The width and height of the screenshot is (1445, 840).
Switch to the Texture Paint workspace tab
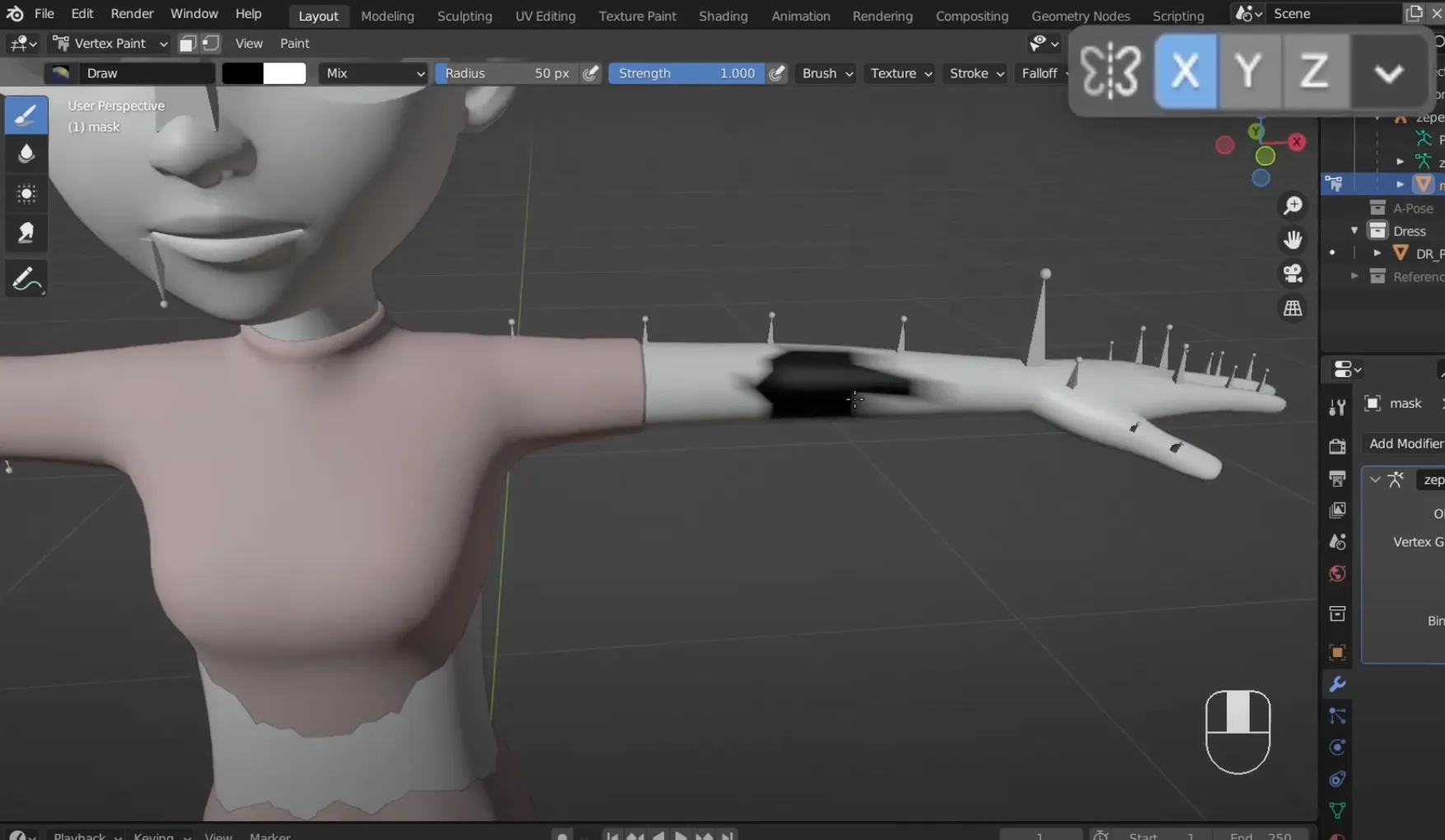(x=637, y=16)
